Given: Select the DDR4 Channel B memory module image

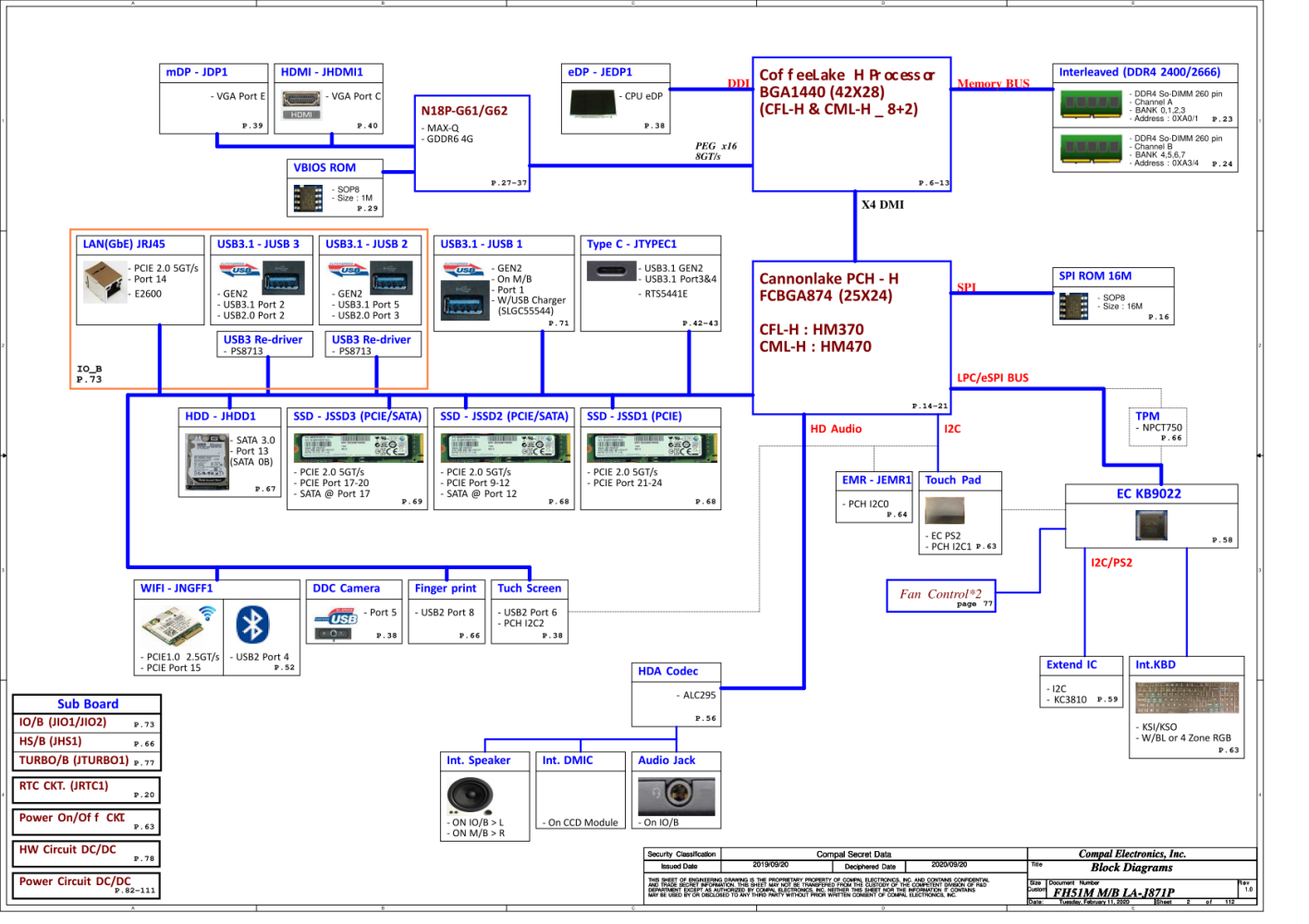Looking at the screenshot, I should [x=1091, y=147].
